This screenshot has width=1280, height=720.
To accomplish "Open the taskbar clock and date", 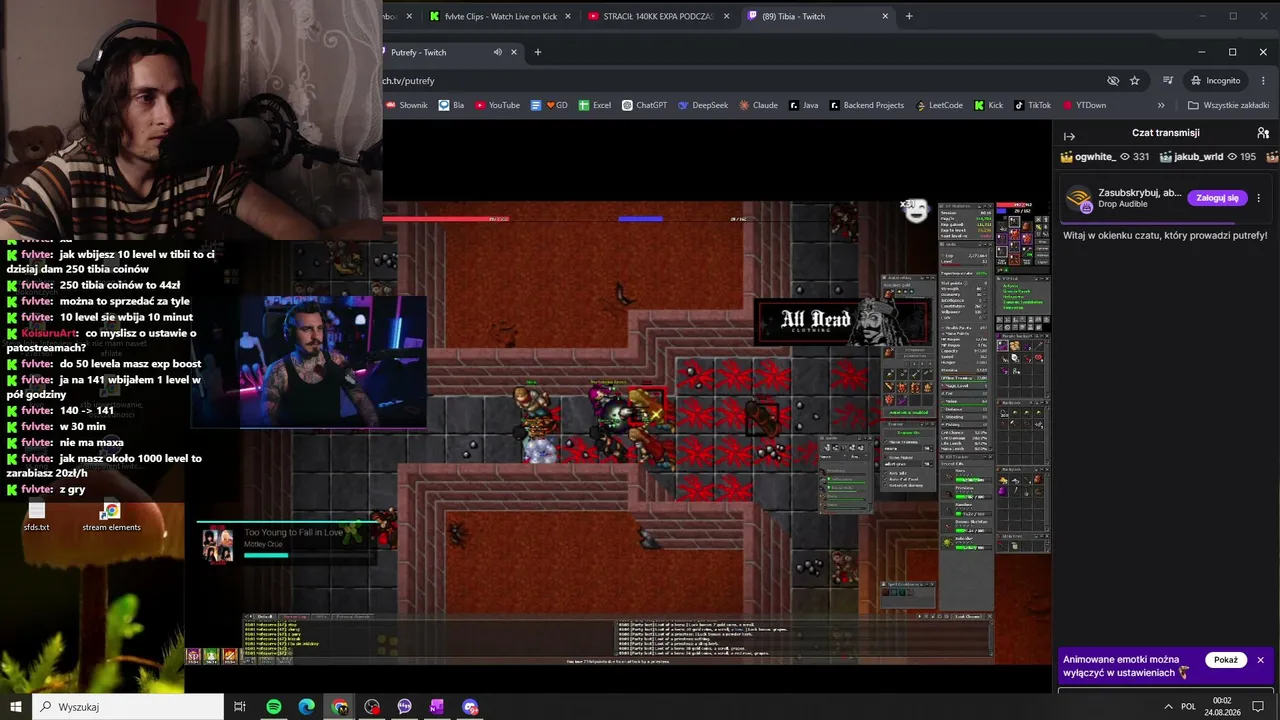I will pyautogui.click(x=1222, y=707).
